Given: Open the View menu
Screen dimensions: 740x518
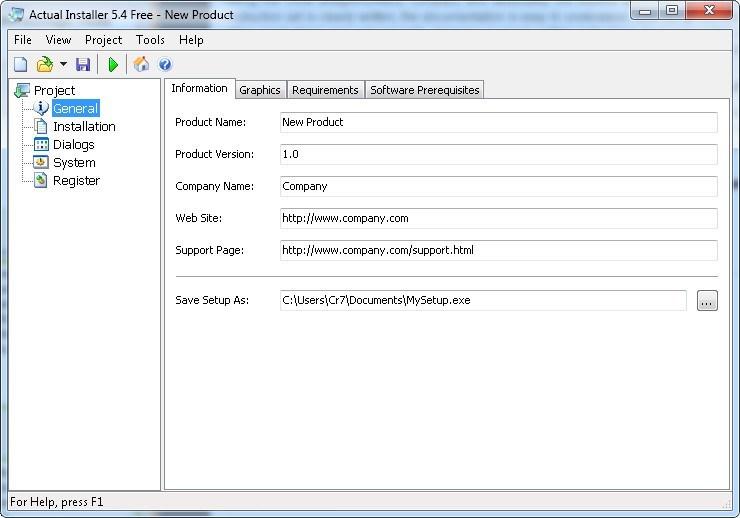Looking at the screenshot, I should tap(58, 40).
